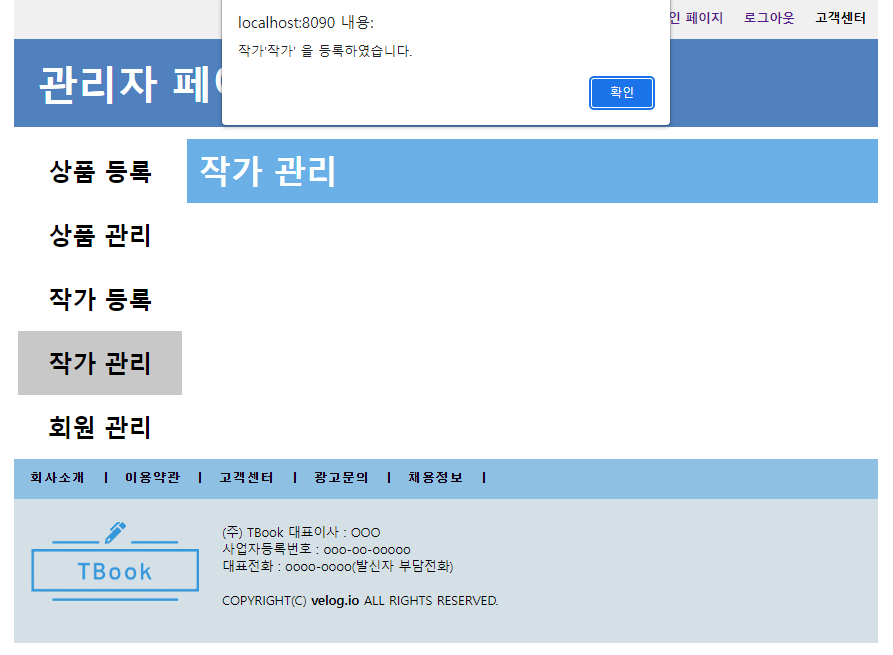Click velog.io in copyright line
The image size is (893, 655).
tap(335, 601)
